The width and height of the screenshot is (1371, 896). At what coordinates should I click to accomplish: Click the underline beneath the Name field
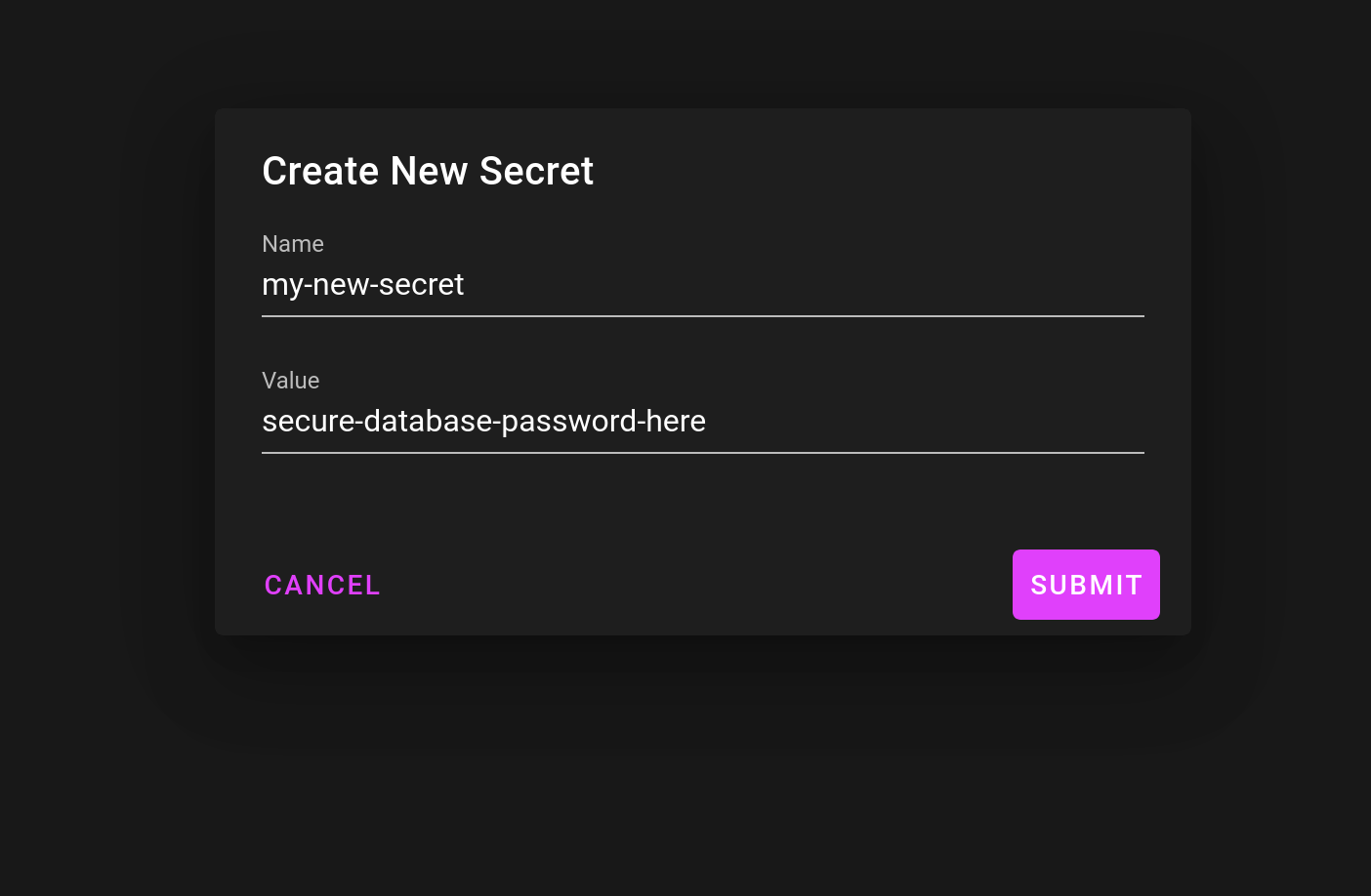pyautogui.click(x=702, y=316)
